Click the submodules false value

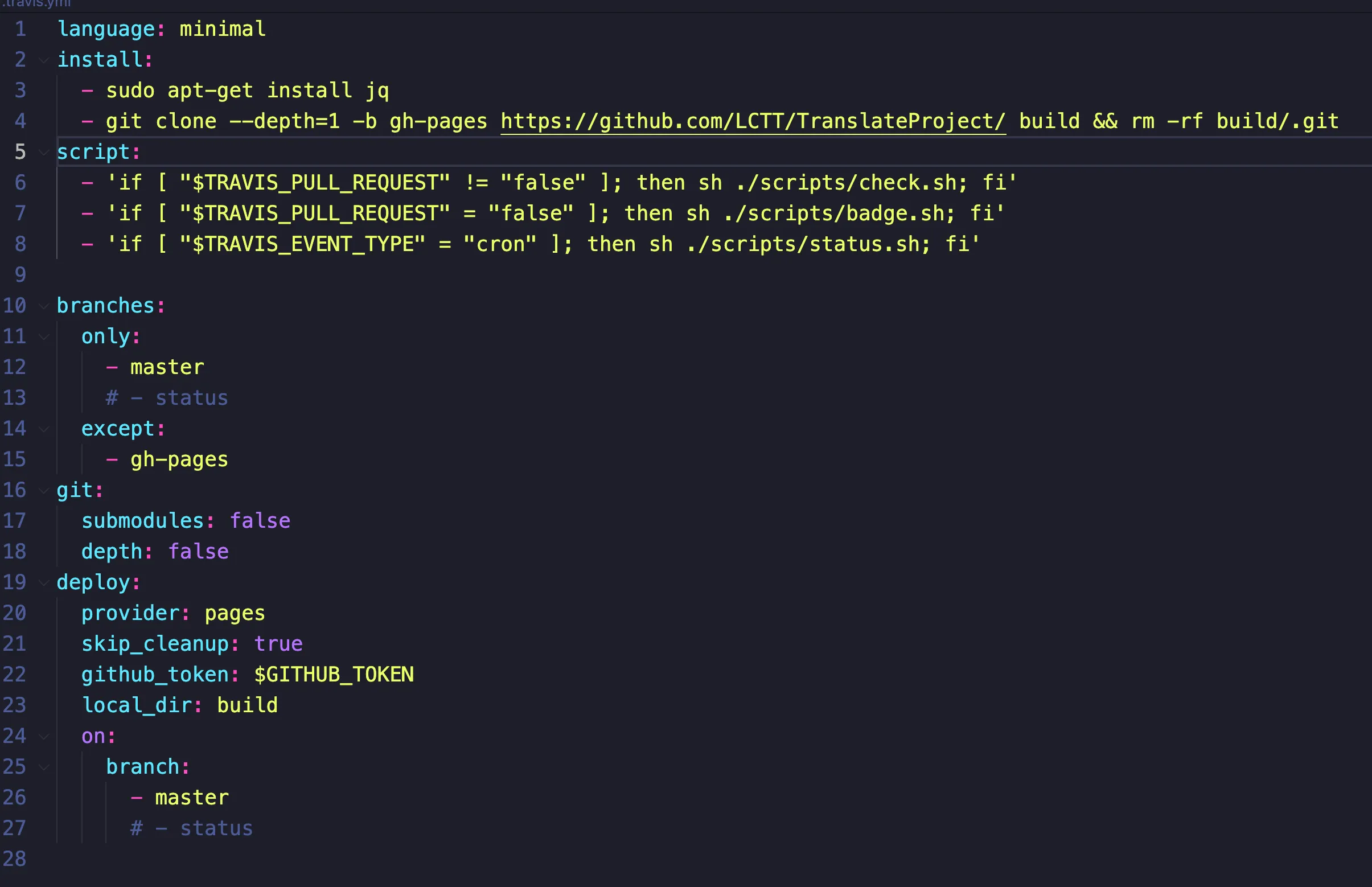click(260, 521)
